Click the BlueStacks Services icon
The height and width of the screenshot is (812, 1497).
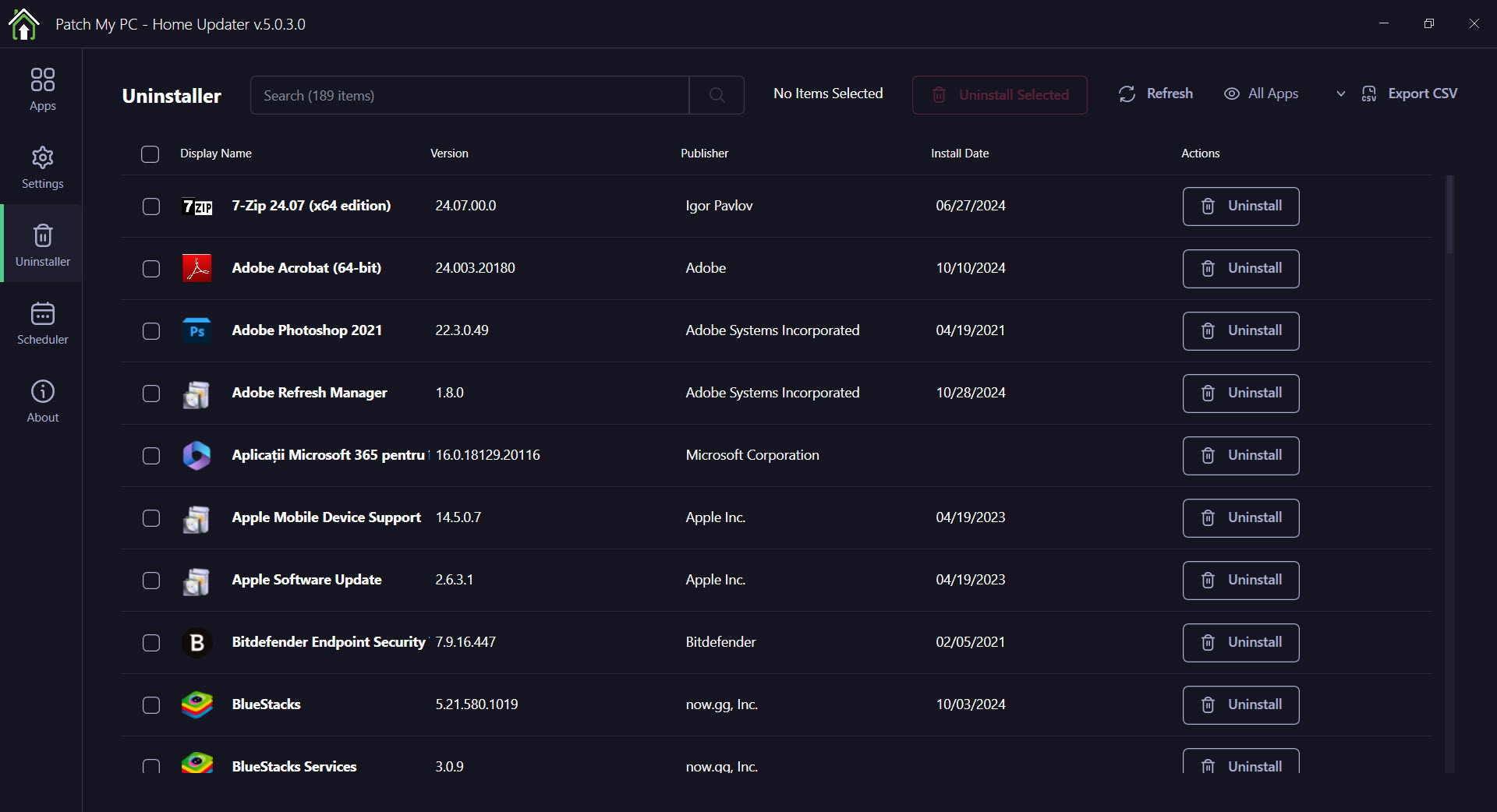(x=197, y=763)
